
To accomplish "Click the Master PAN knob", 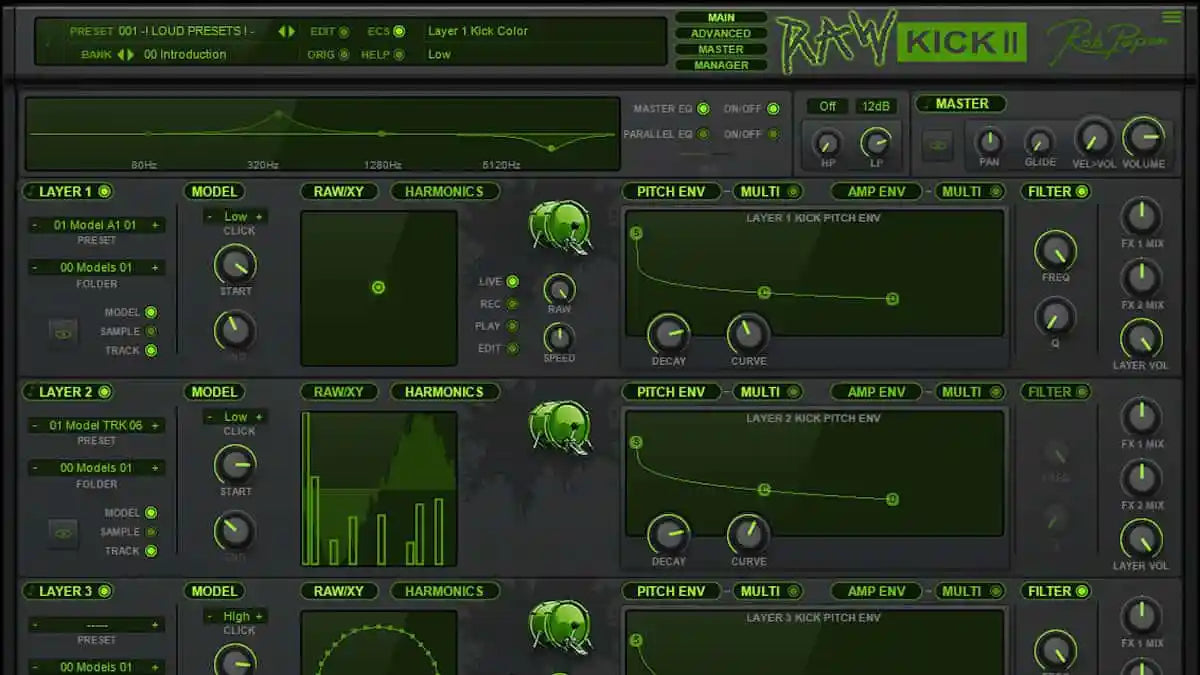I will tap(988, 142).
